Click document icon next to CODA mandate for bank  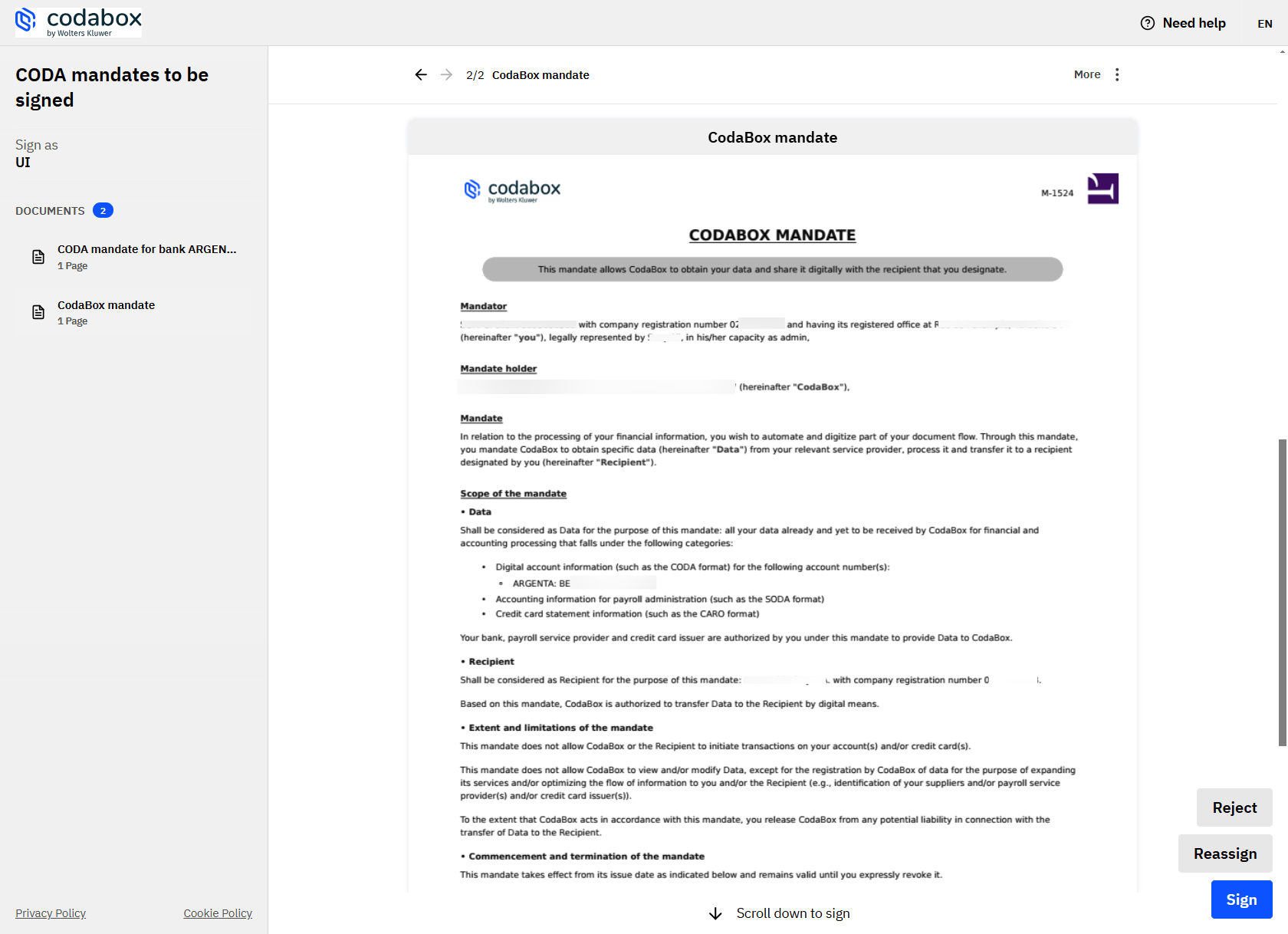(38, 257)
